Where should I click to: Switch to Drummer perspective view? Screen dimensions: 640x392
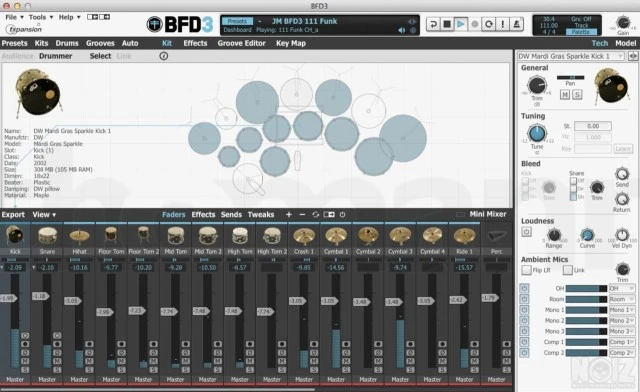tap(56, 56)
